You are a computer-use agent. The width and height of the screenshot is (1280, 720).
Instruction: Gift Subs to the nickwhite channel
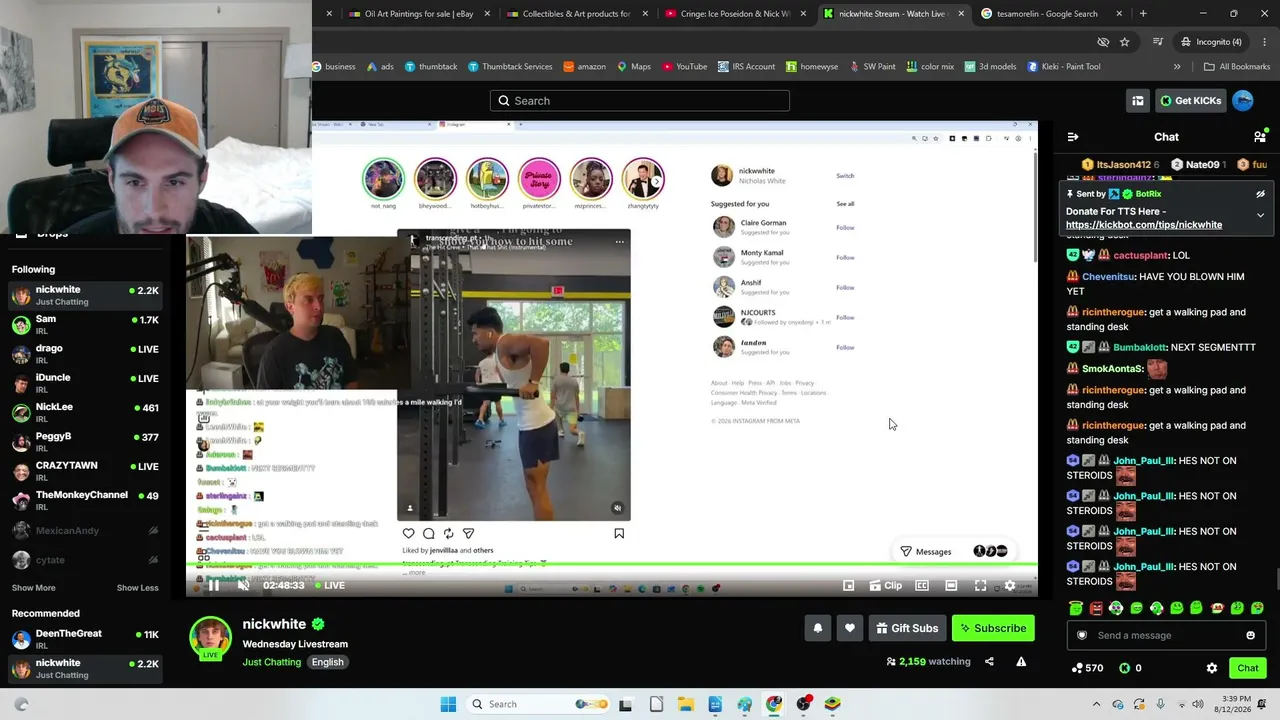[907, 628]
